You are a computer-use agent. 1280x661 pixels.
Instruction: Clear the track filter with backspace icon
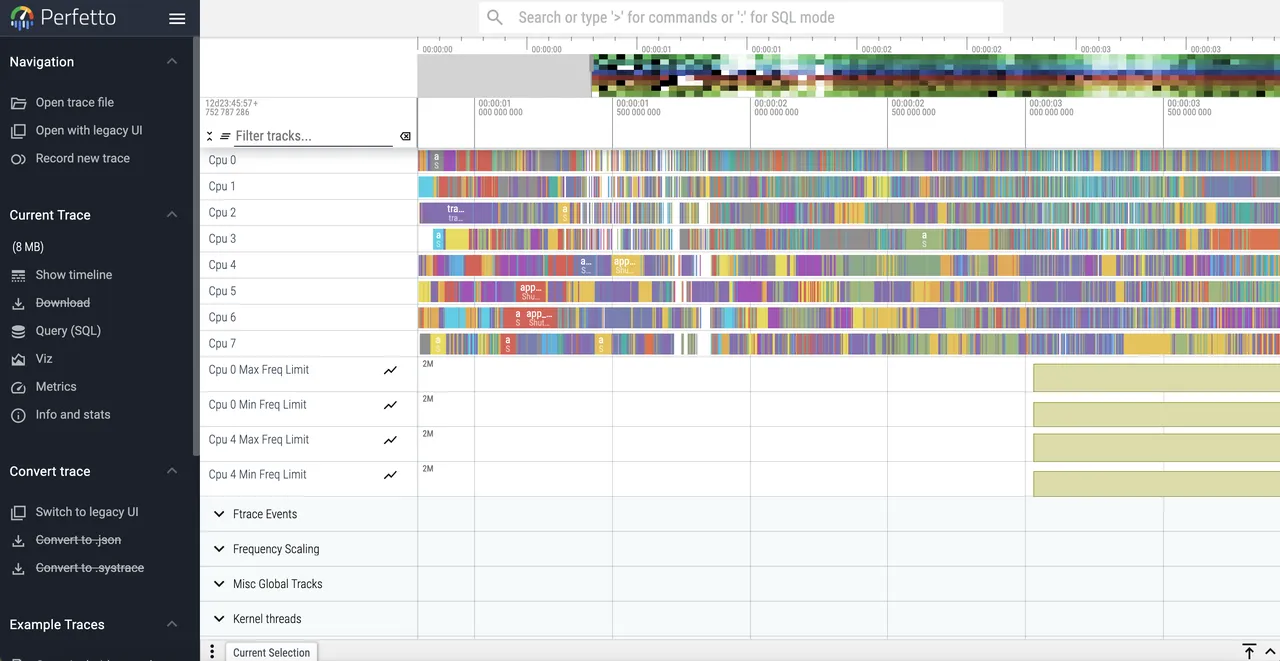tap(405, 136)
